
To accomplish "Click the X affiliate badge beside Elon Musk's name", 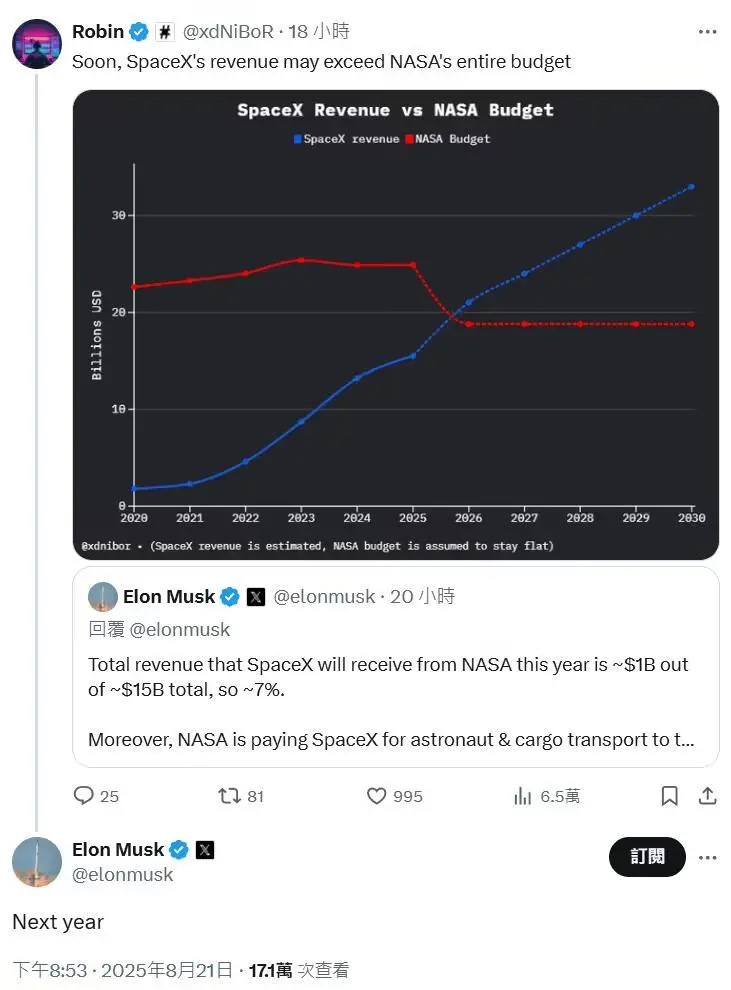I will click(204, 849).
